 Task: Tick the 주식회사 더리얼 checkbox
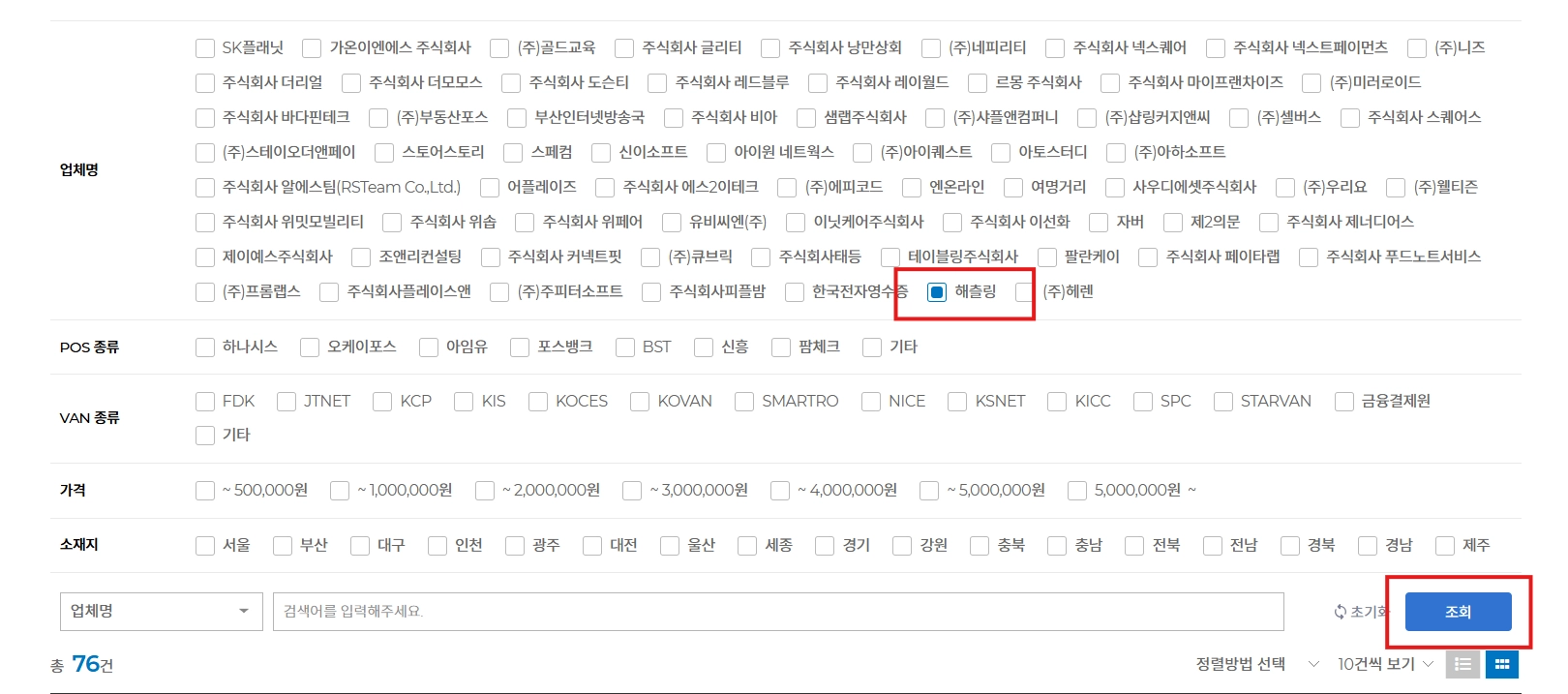click(x=204, y=82)
